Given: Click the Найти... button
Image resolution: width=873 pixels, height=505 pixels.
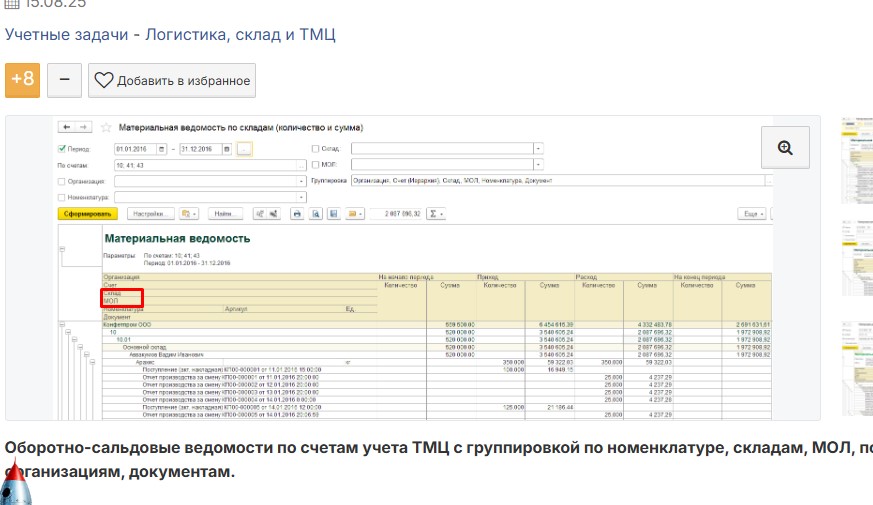Looking at the screenshot, I should pyautogui.click(x=225, y=214).
